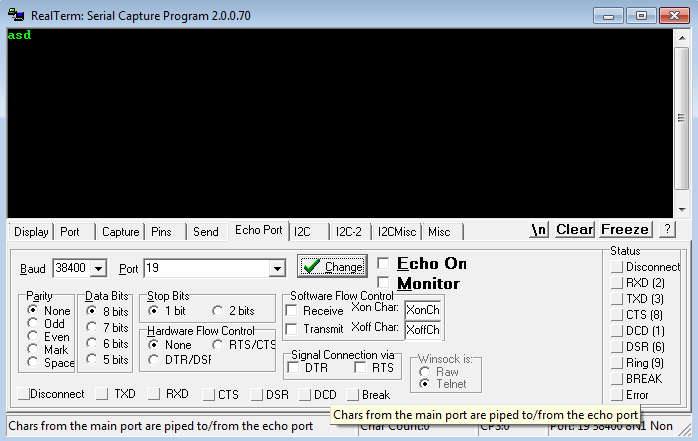The height and width of the screenshot is (441, 698).
Task: Click the RealTerm application icon in title bar
Action: click(x=16, y=15)
